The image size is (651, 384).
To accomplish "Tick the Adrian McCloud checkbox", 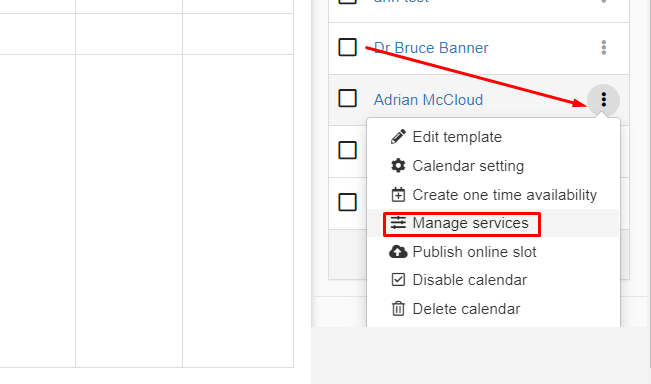I will click(348, 99).
